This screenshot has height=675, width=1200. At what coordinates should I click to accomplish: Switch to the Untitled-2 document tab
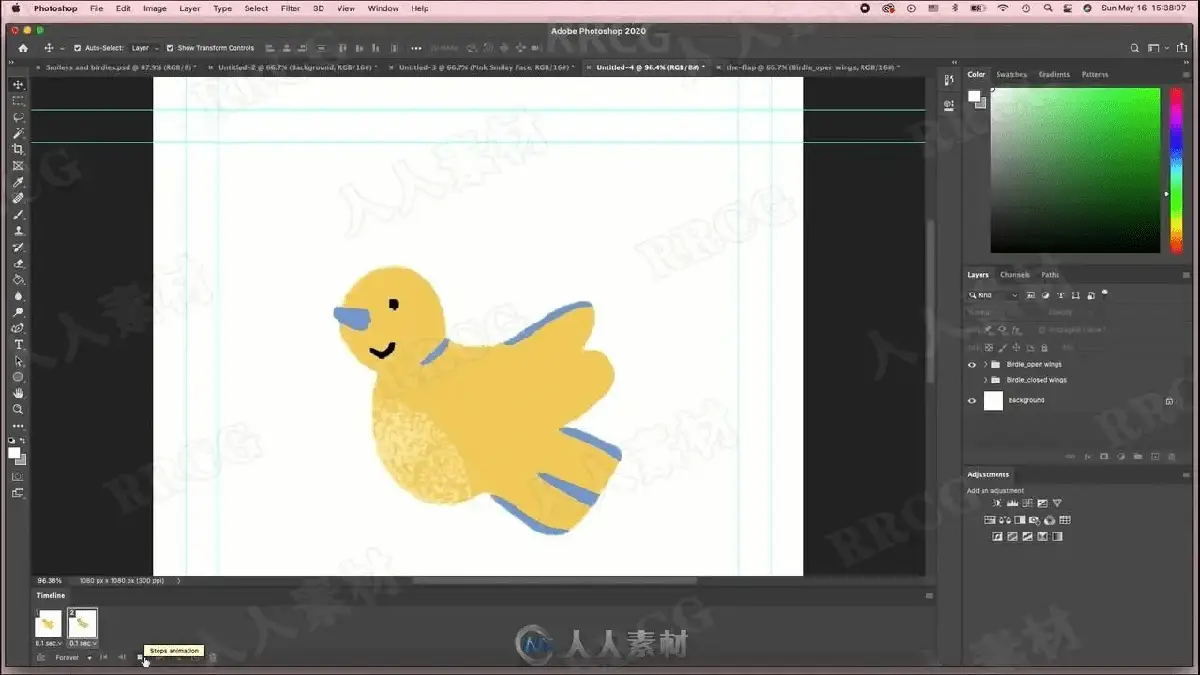[x=294, y=67]
